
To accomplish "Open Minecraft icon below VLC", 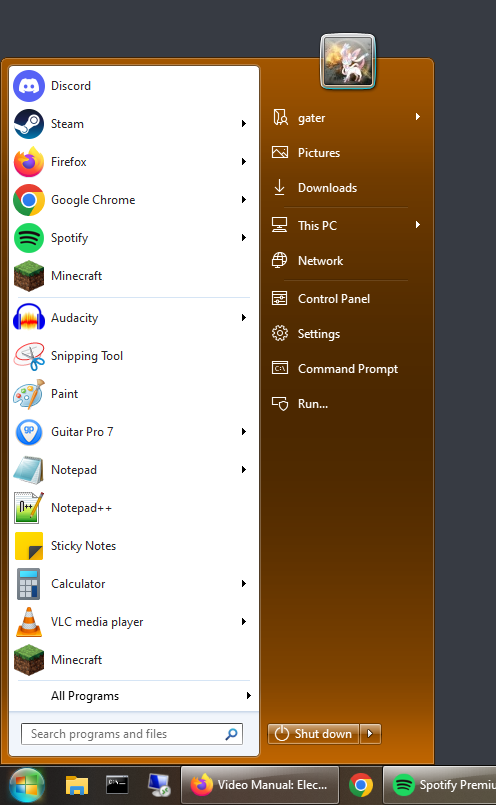I will tap(29, 660).
